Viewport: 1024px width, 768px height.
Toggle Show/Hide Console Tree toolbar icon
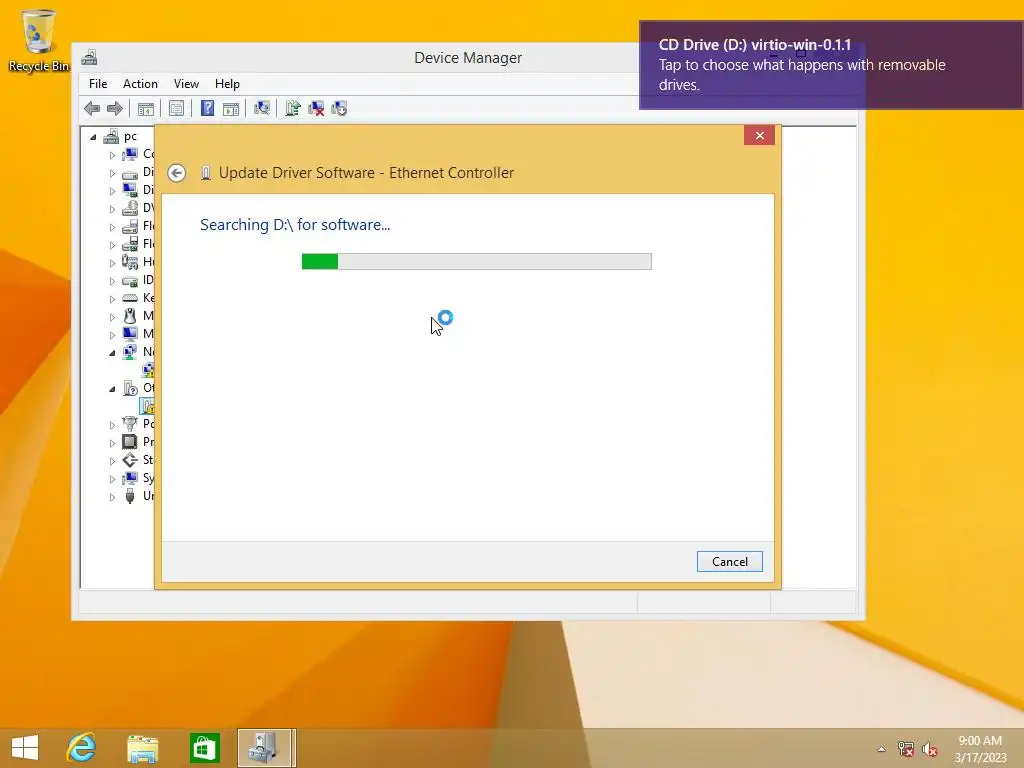click(146, 108)
